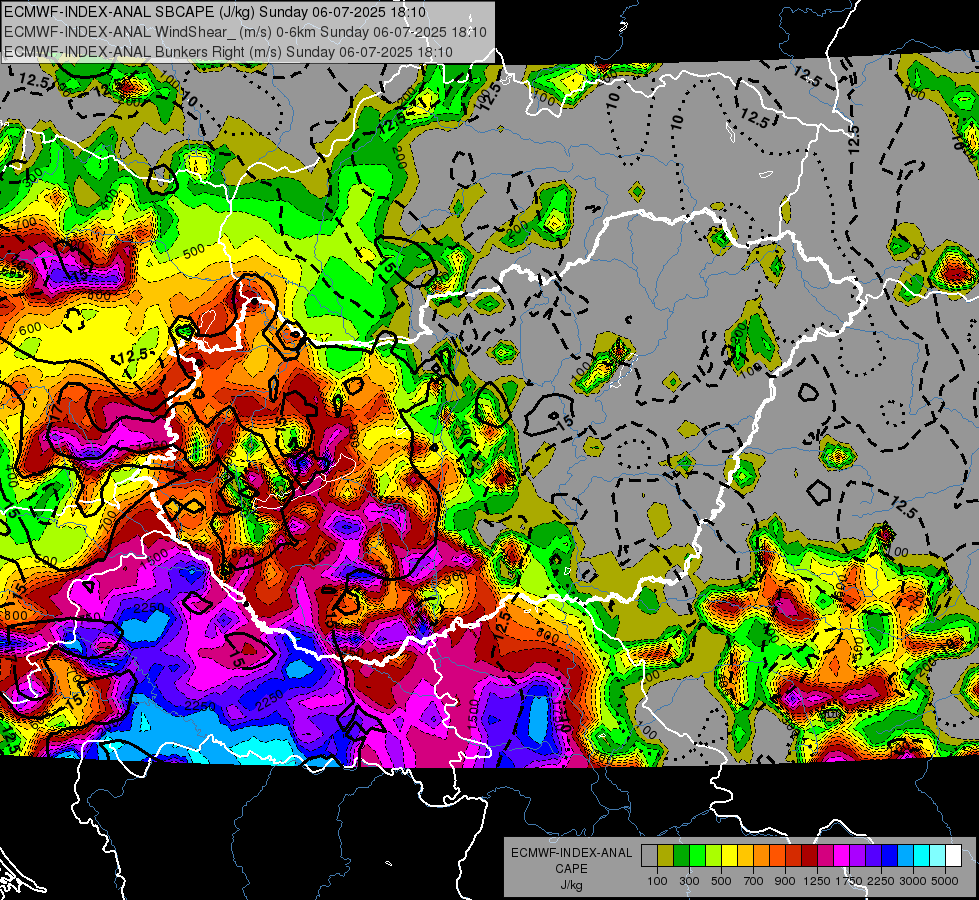Image resolution: width=979 pixels, height=900 pixels.
Task: Click the ECMWF-INDEX-ANAL legend title
Action: 571,853
